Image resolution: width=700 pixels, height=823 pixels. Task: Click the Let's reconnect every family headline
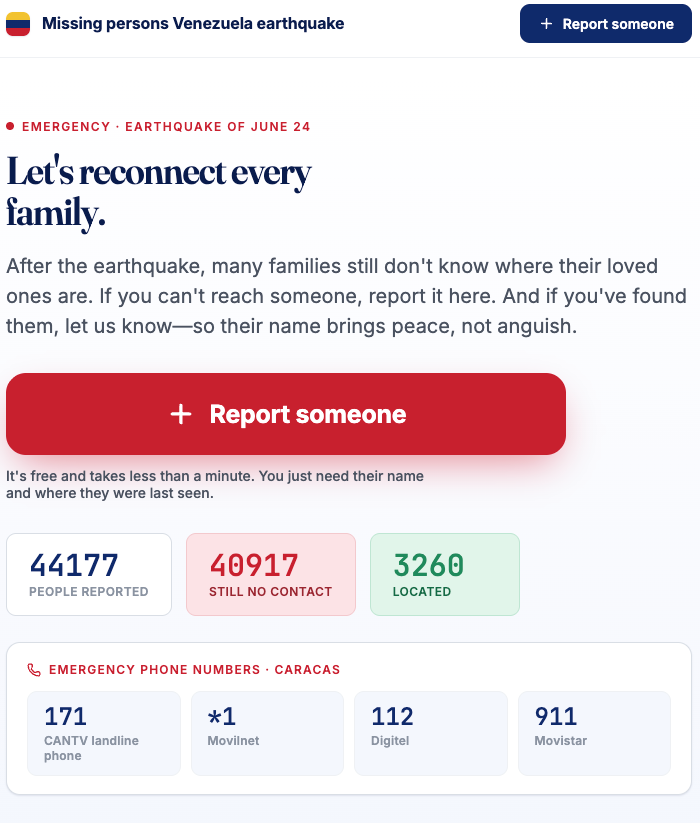[x=158, y=193]
